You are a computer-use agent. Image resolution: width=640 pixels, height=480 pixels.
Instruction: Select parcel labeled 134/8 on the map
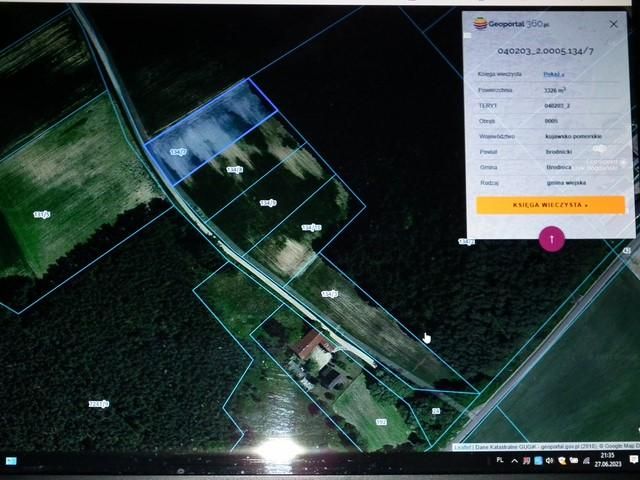click(x=235, y=169)
